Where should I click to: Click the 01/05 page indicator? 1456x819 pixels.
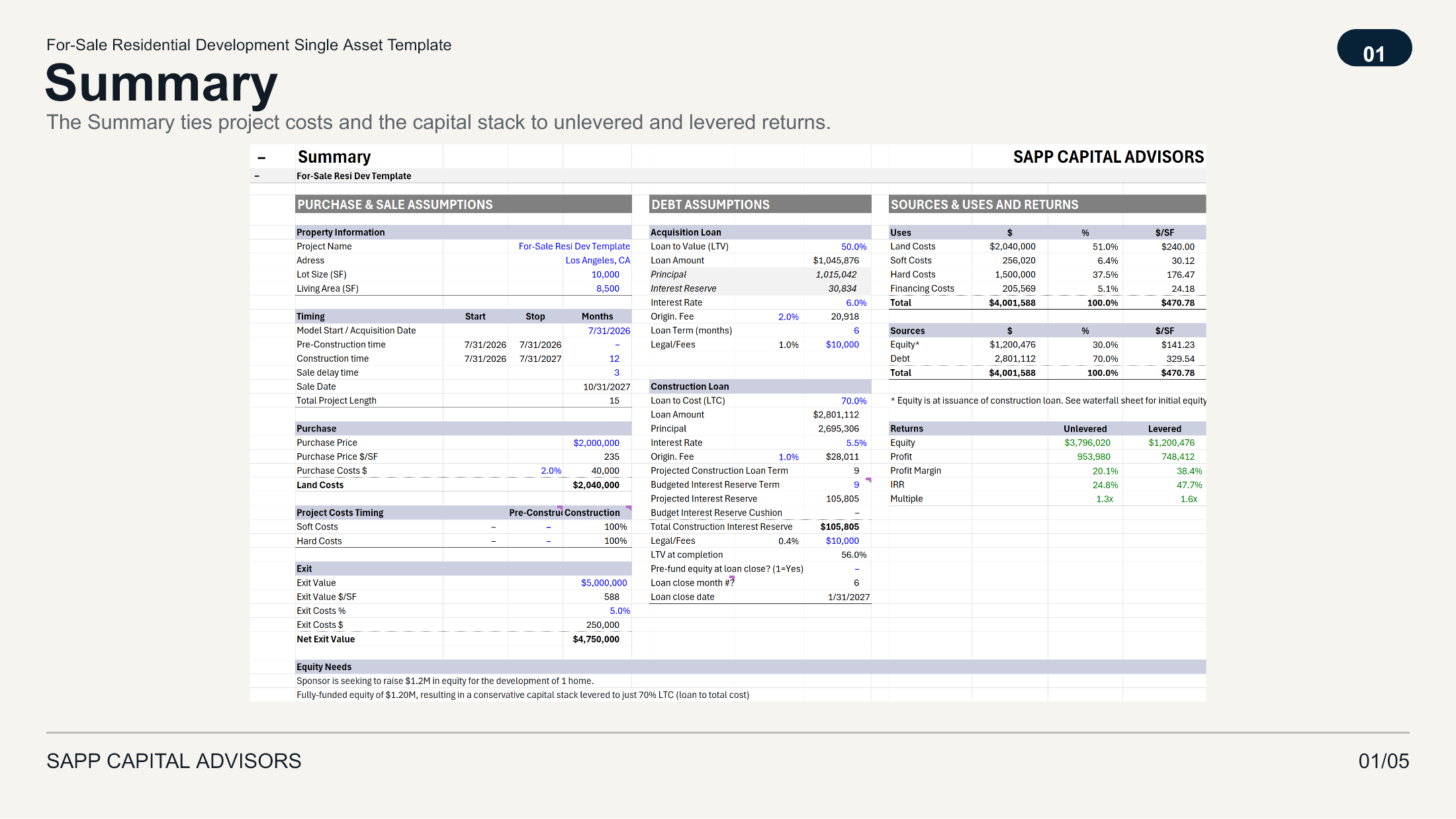(x=1383, y=761)
